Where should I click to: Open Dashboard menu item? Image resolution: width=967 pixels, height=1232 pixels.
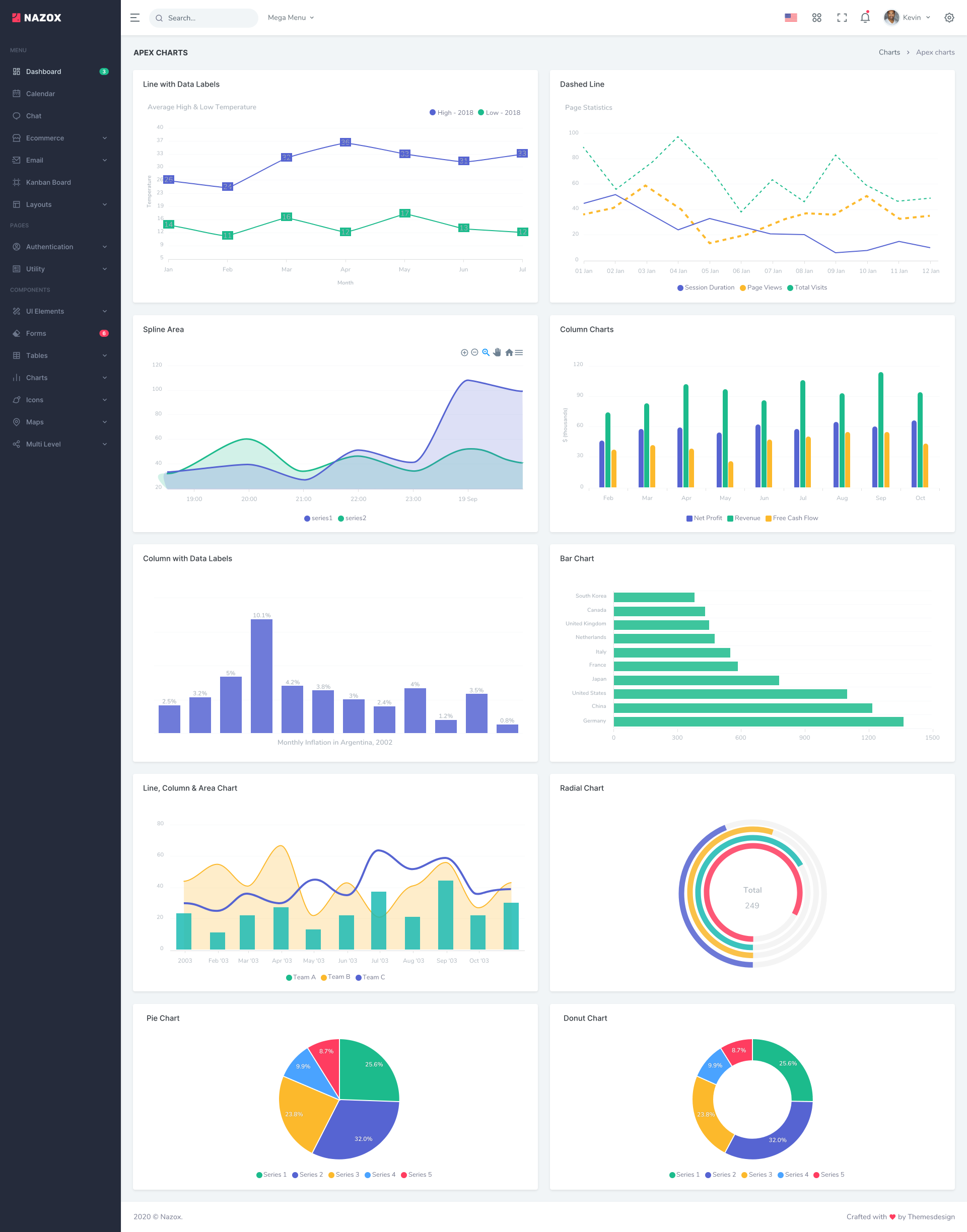60,71
